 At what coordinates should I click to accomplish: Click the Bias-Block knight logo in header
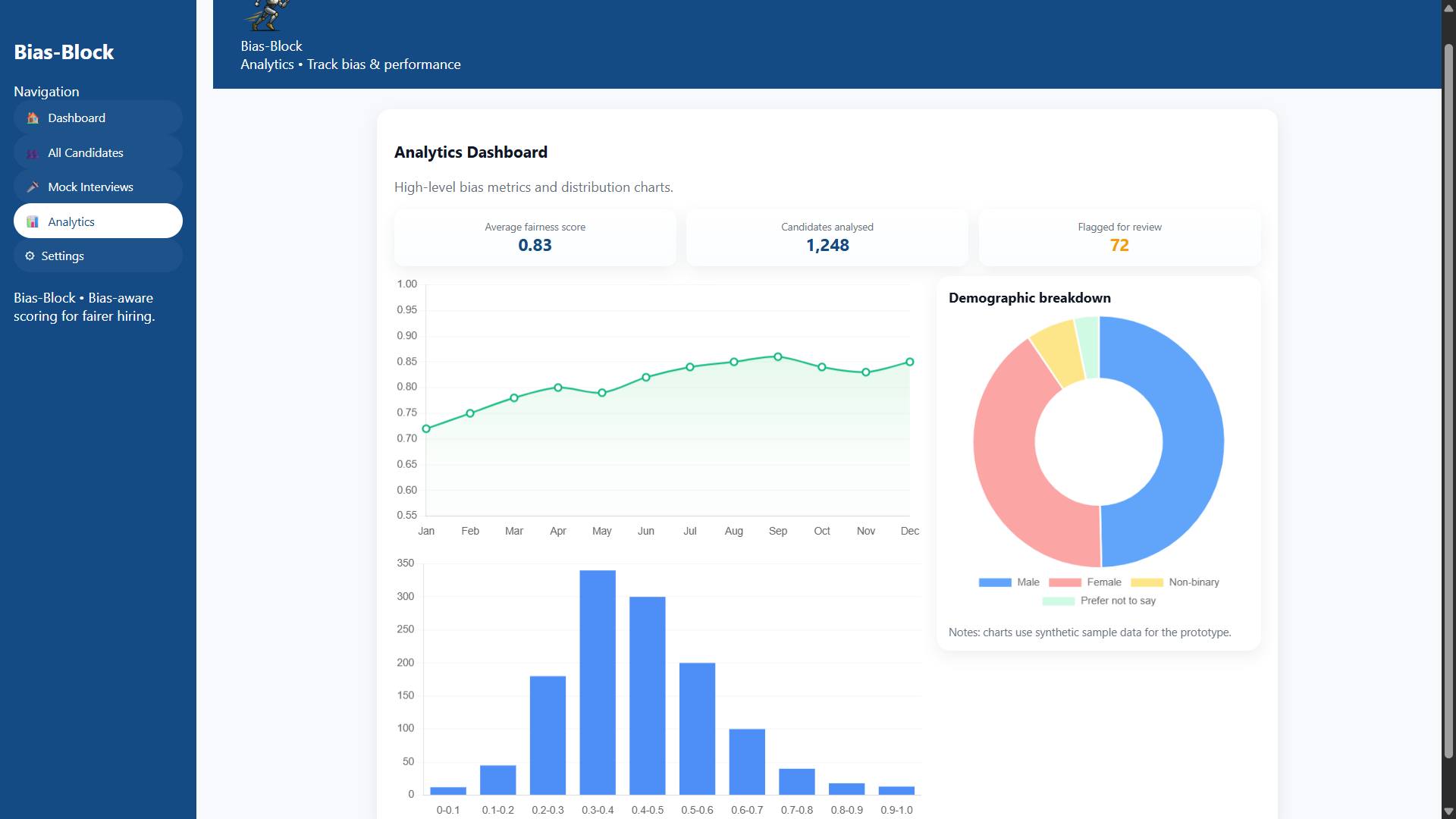(266, 15)
